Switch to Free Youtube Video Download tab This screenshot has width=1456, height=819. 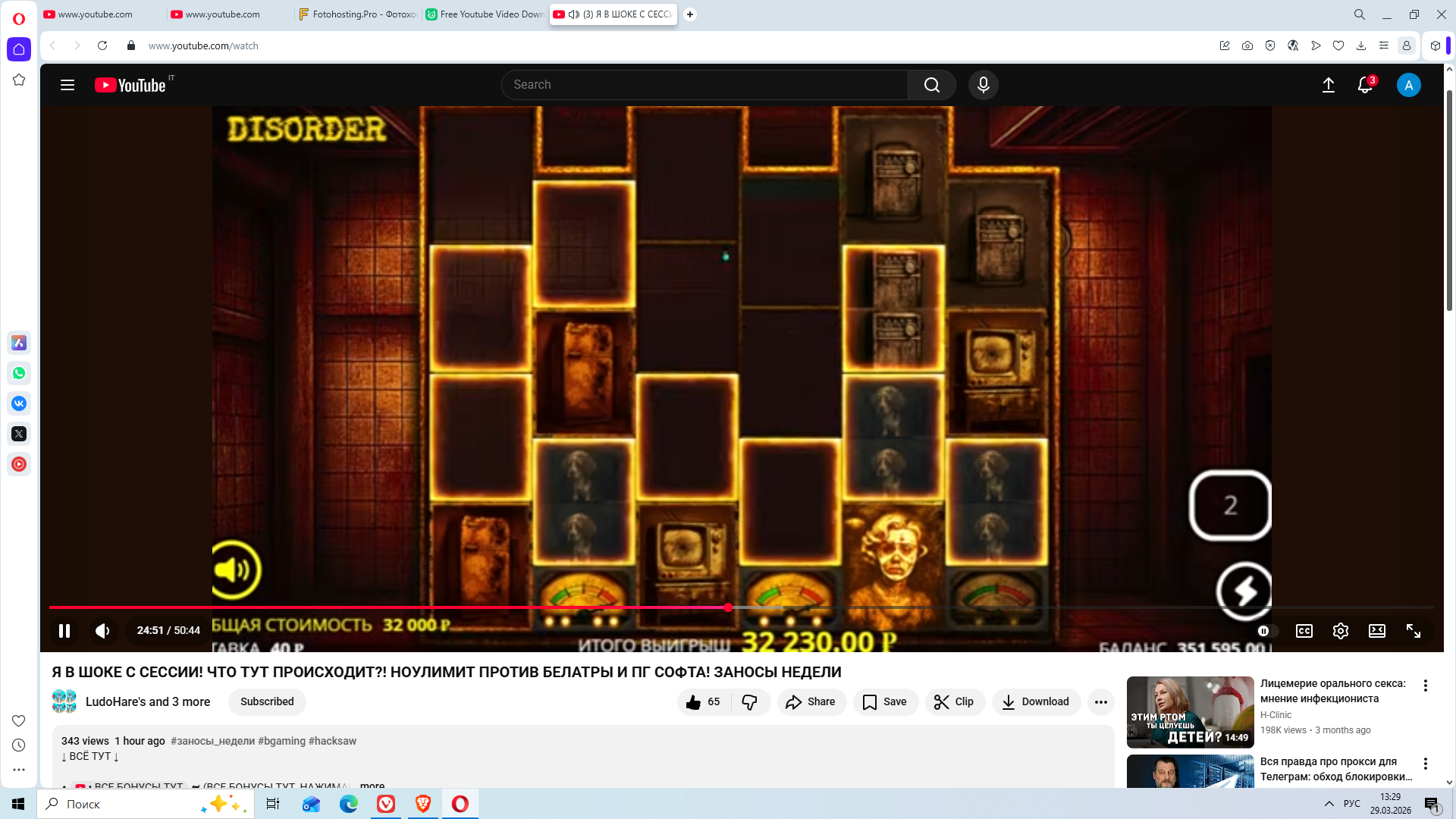coord(485,14)
